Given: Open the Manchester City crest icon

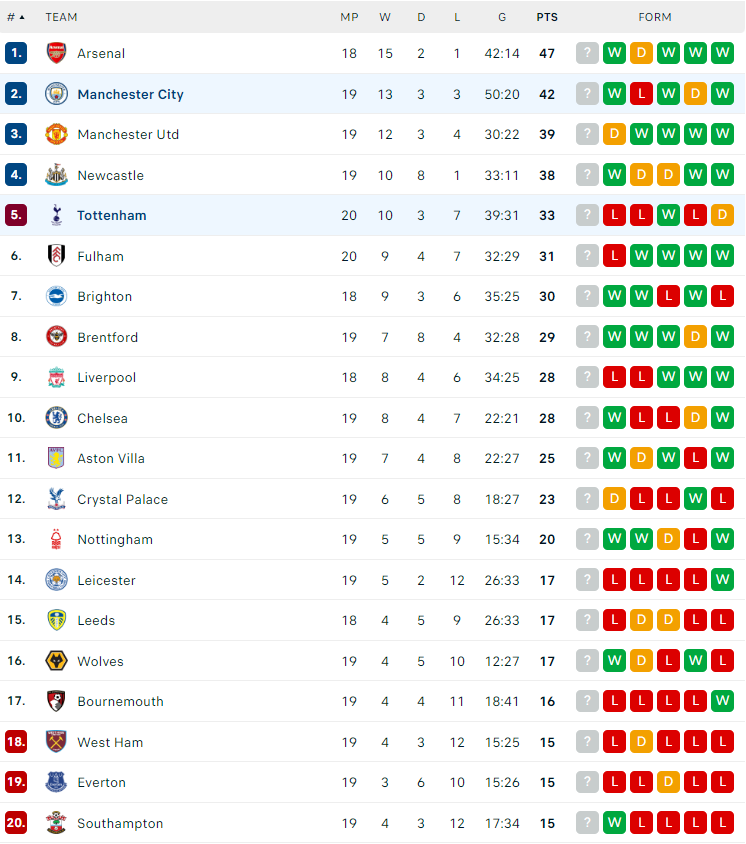Looking at the screenshot, I should click(56, 94).
